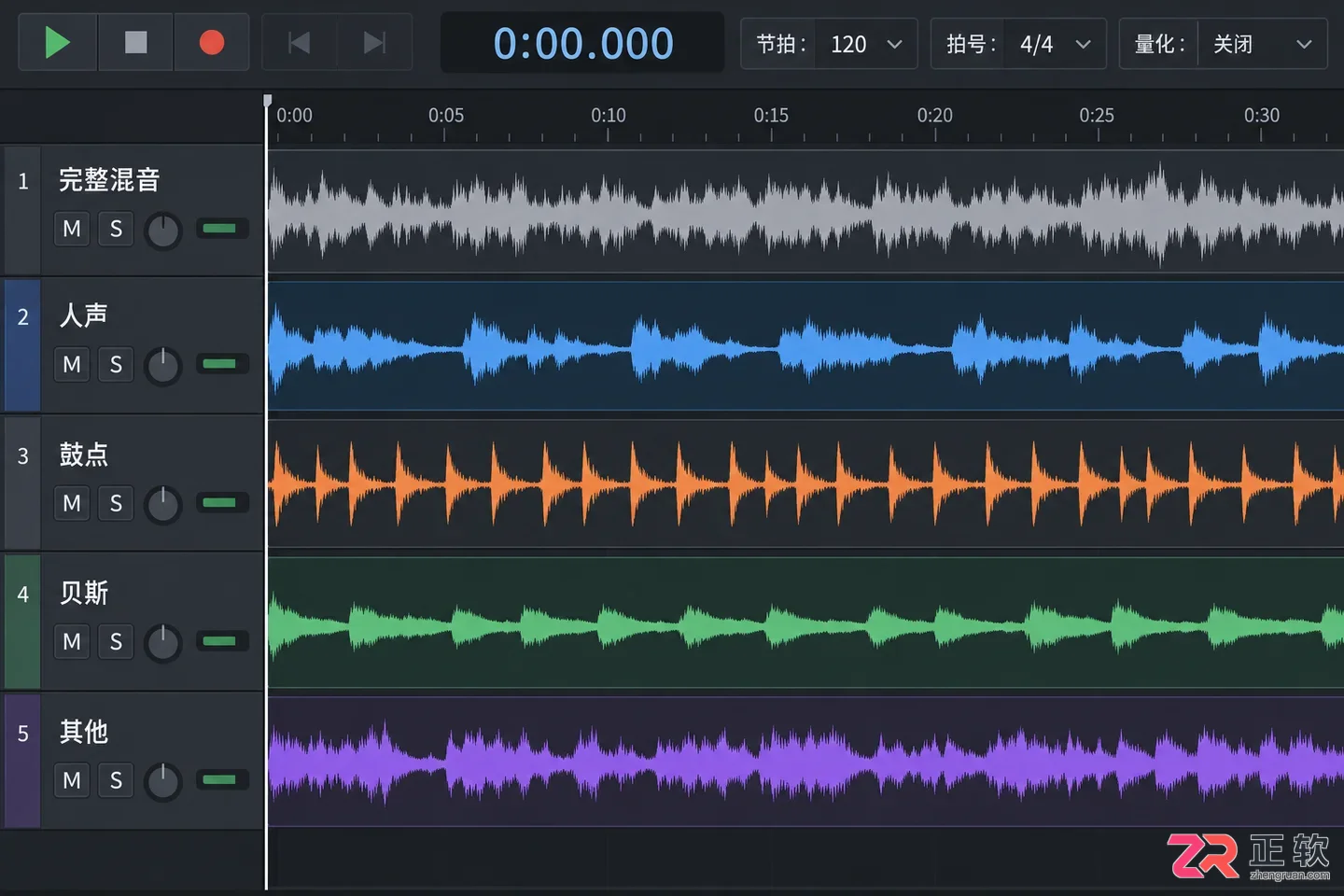Select the 贝斯 track name
Image resolution: width=1344 pixels, height=896 pixels.
83,593
